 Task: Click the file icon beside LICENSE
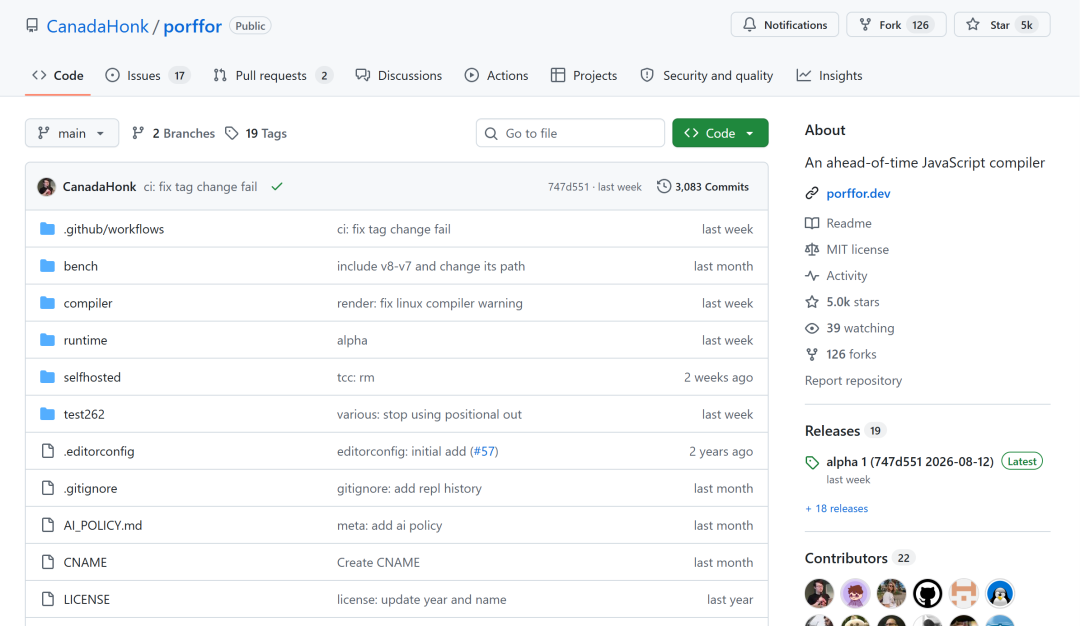point(48,599)
